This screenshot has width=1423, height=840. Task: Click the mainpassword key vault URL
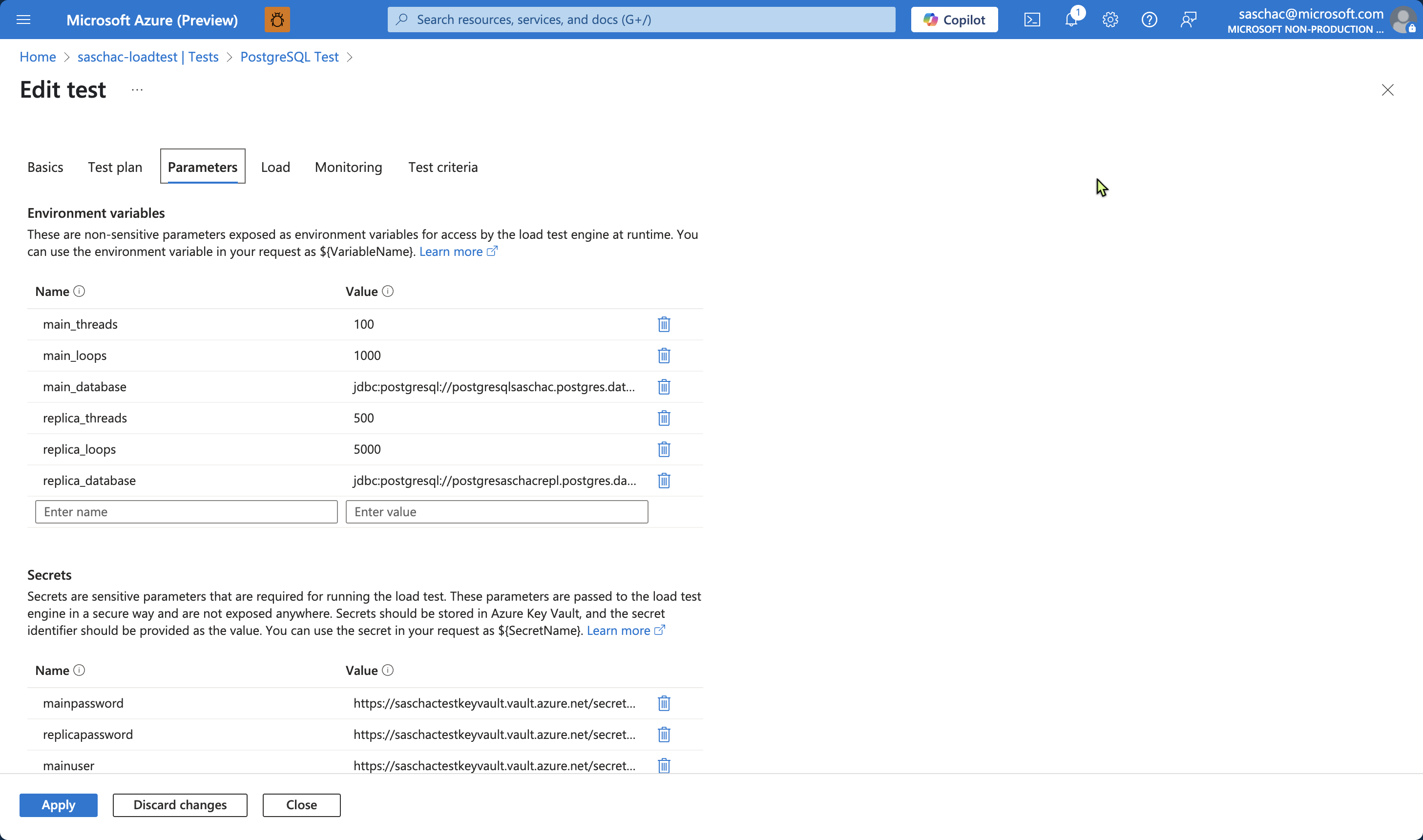tap(495, 703)
